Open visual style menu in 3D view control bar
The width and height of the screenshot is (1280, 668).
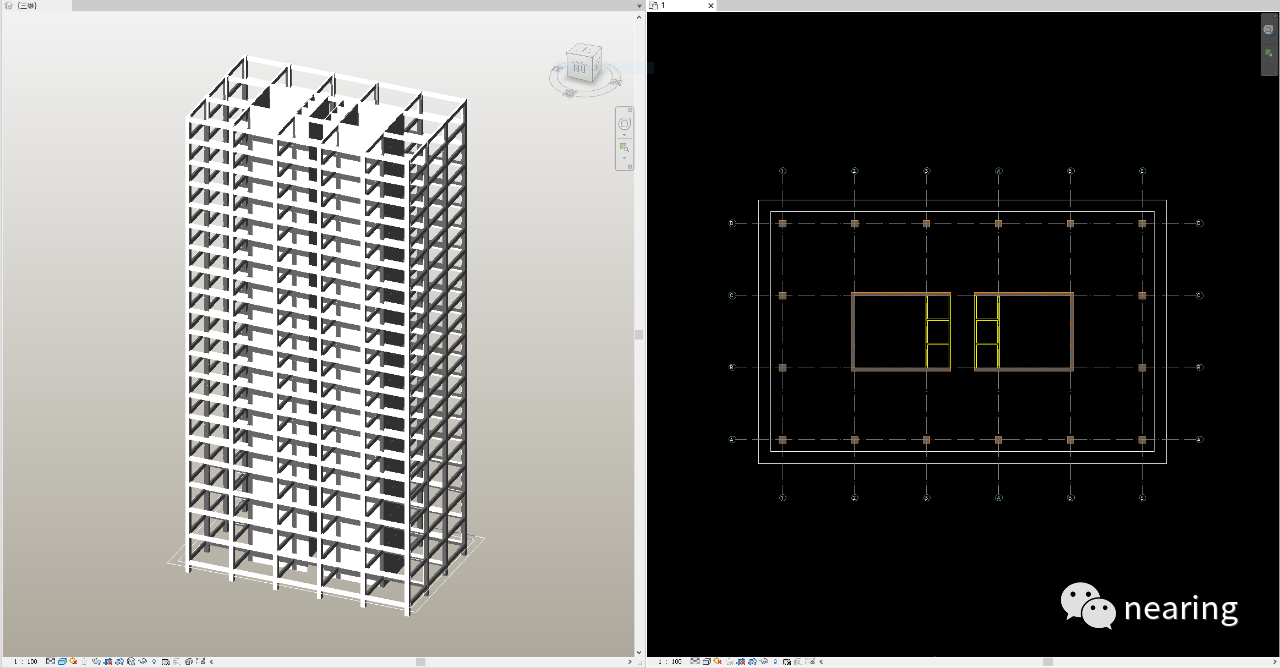[x=62, y=661]
